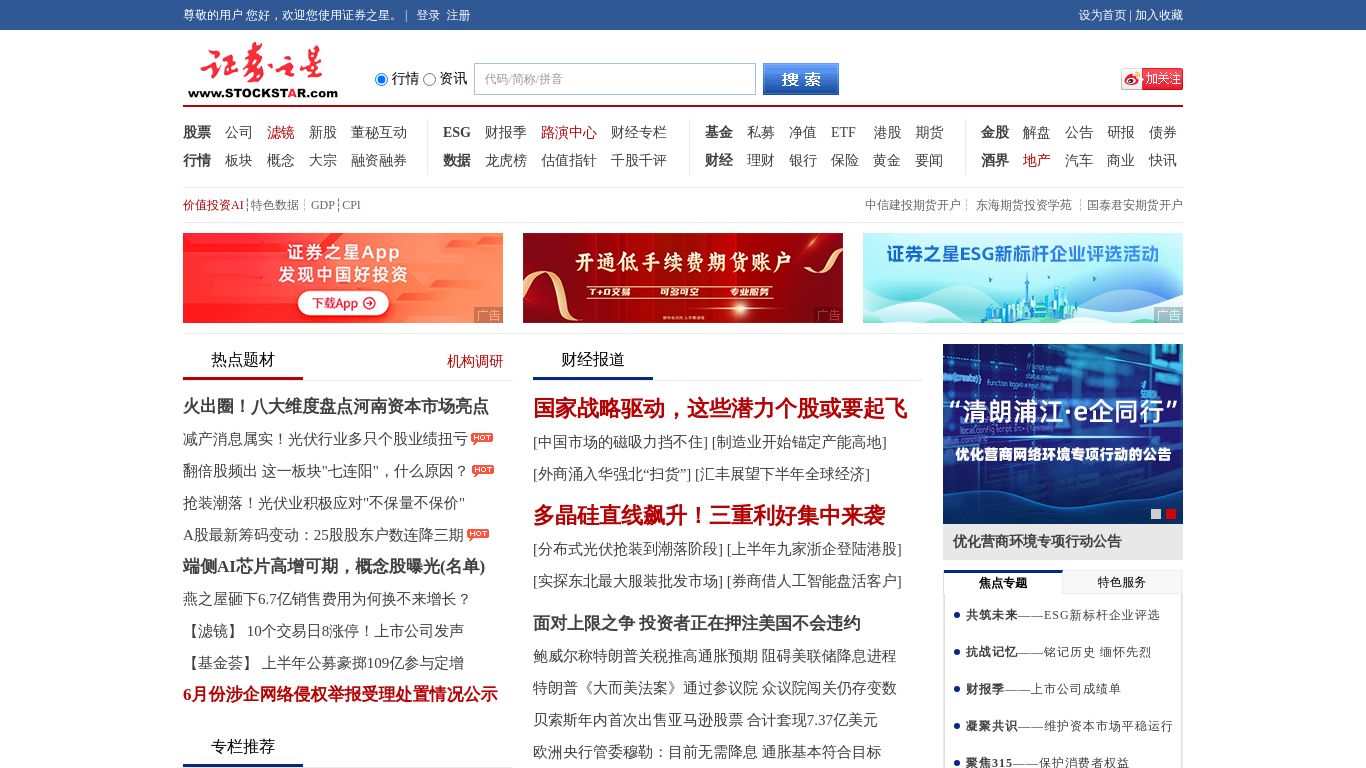
Task: Select the 财经报道 tab
Action: (x=593, y=360)
